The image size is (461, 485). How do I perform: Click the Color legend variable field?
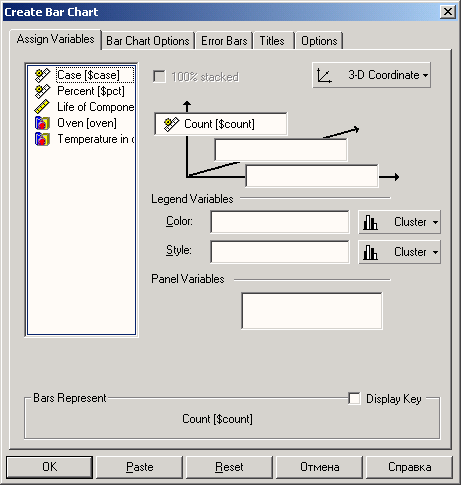280,222
